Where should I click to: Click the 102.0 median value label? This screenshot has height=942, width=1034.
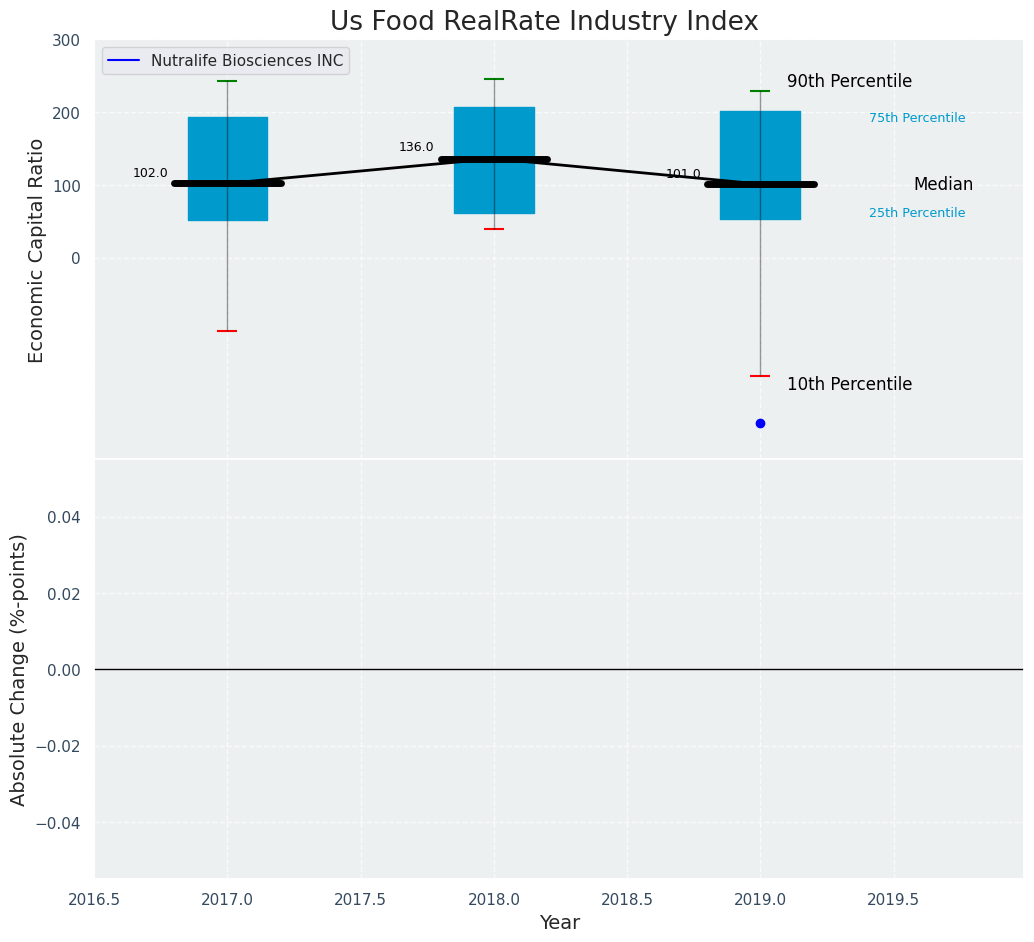[x=150, y=173]
